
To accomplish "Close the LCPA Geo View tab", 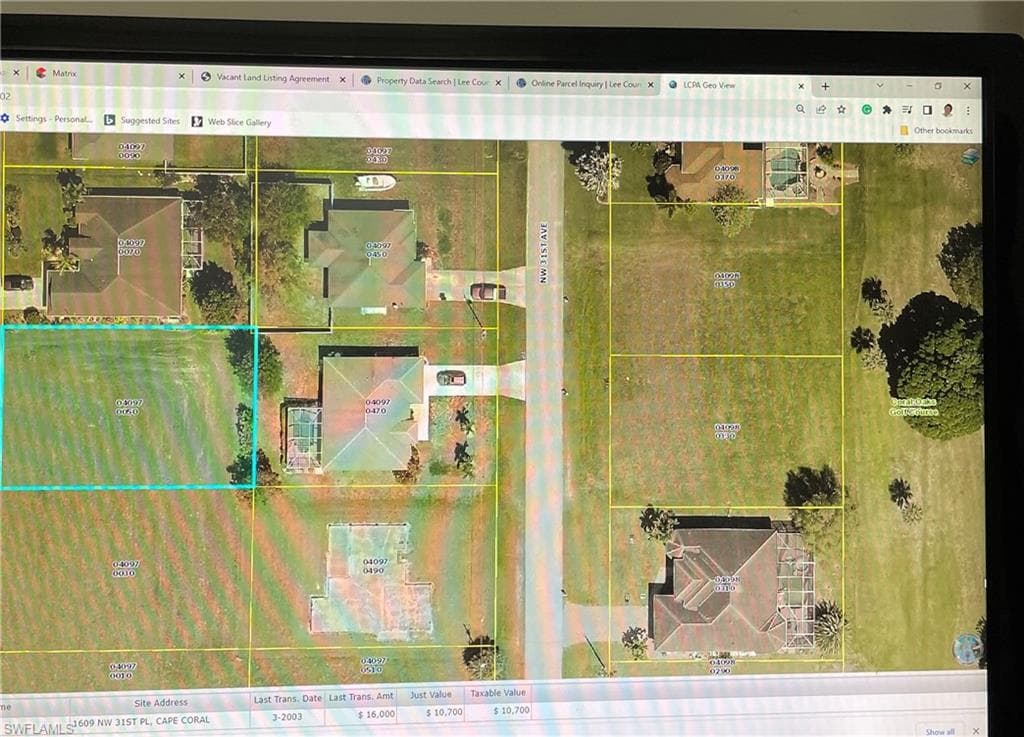I will click(801, 86).
